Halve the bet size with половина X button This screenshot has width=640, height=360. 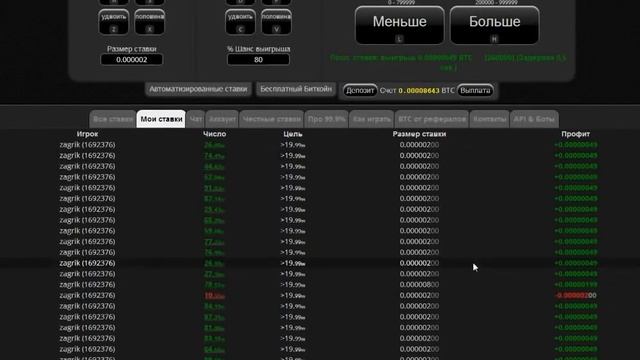pos(149,22)
